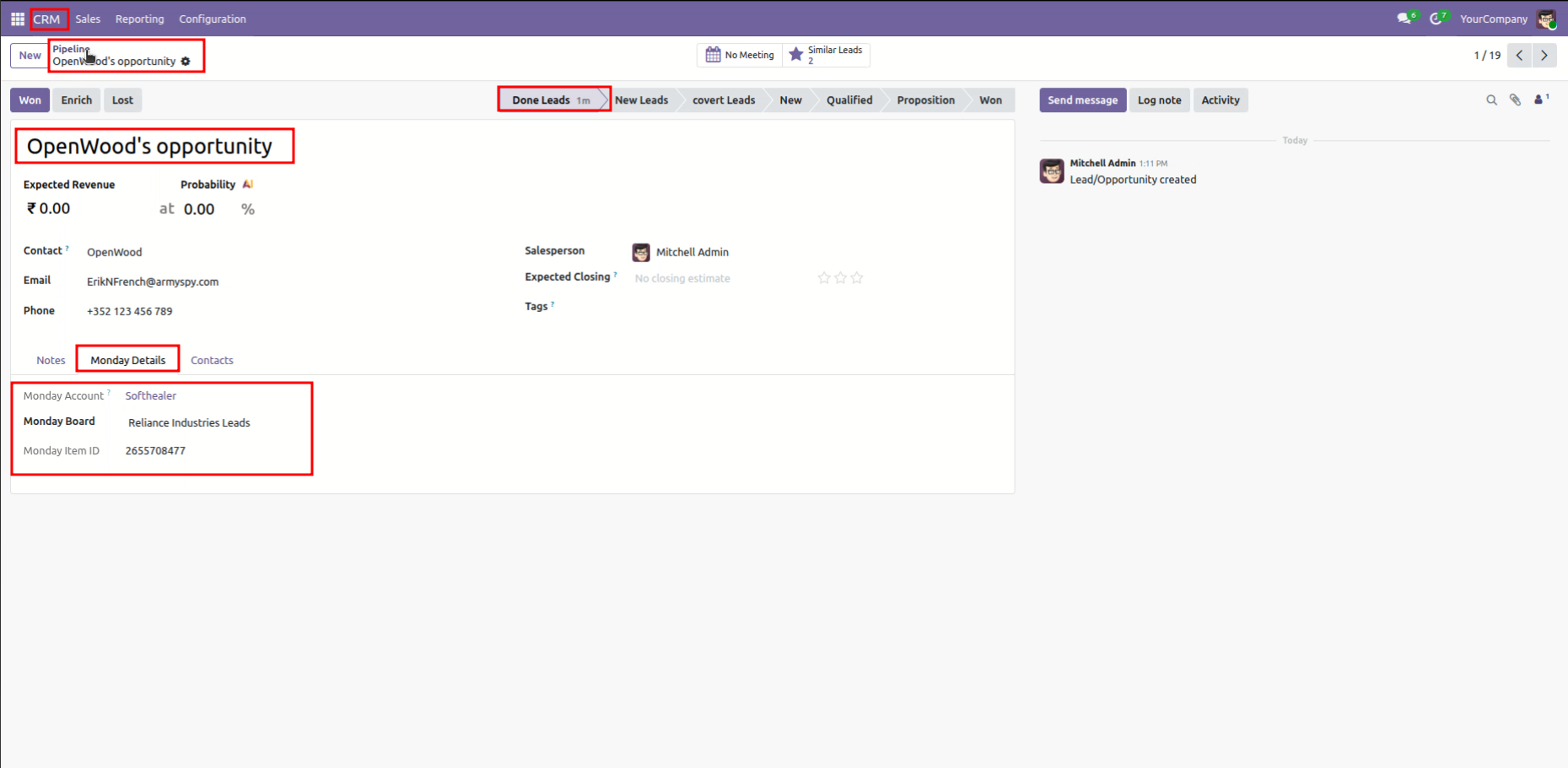
Task: Click the Monday Item ID value 2655708477
Action: 155,451
